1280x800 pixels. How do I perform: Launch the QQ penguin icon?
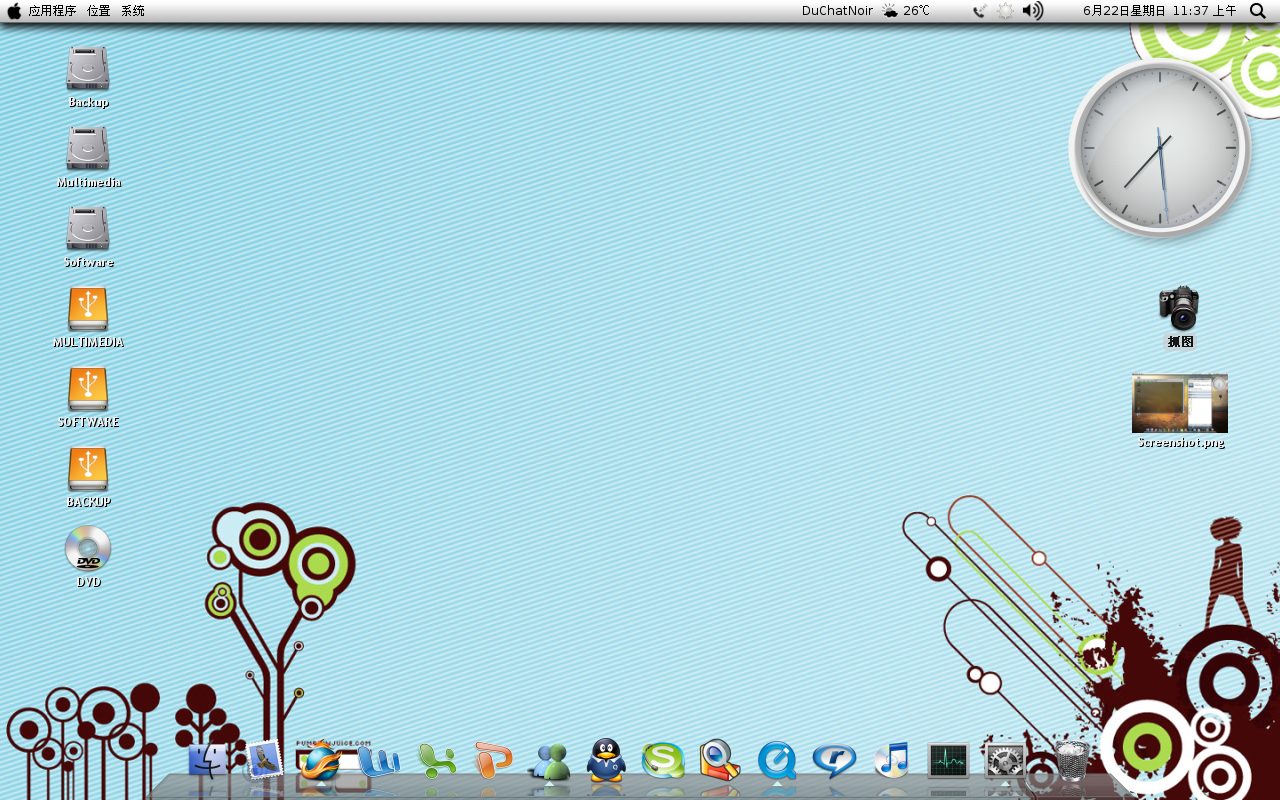pos(606,760)
